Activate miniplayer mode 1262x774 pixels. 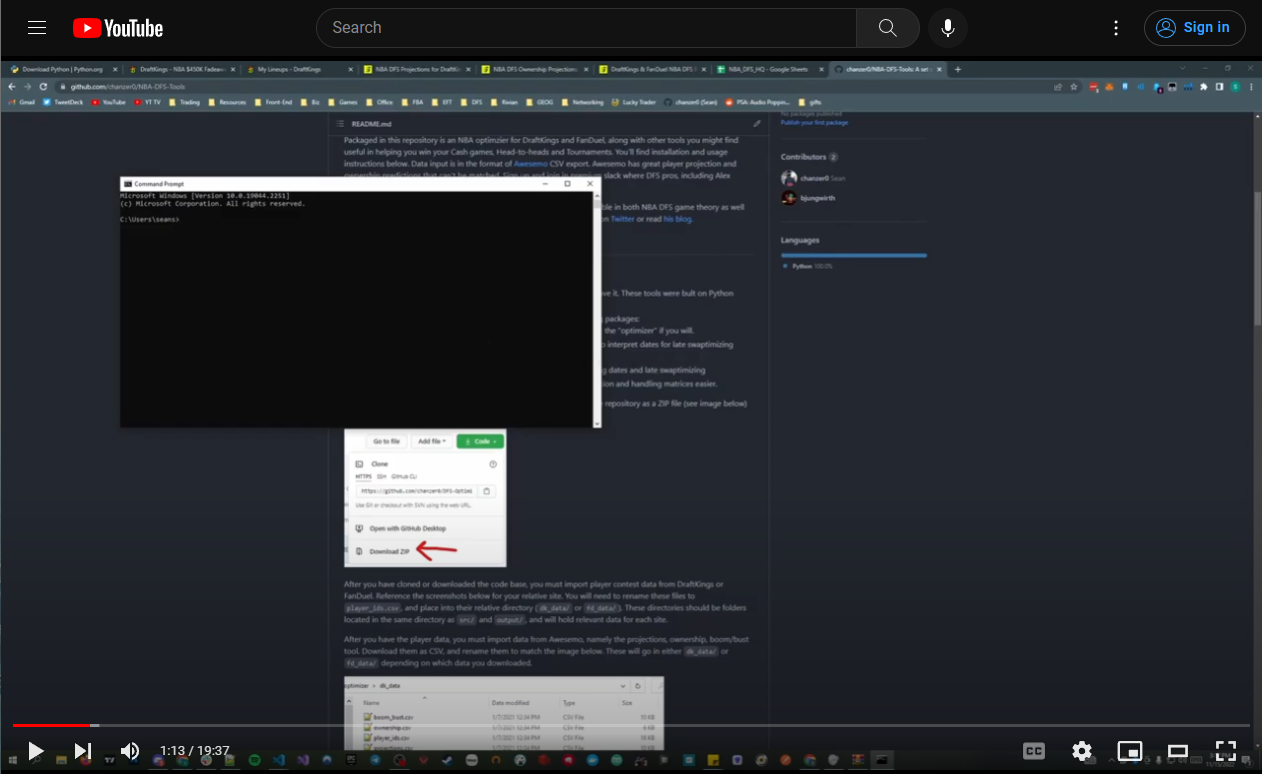click(x=1130, y=751)
